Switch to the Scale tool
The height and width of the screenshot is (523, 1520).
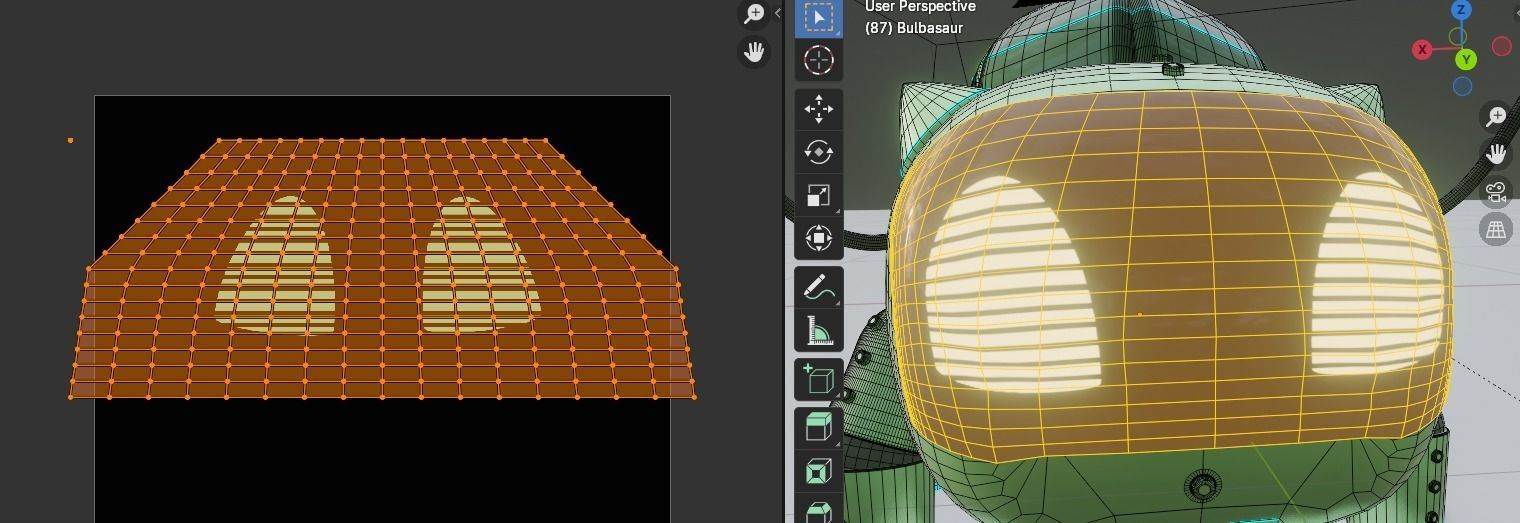[x=818, y=195]
